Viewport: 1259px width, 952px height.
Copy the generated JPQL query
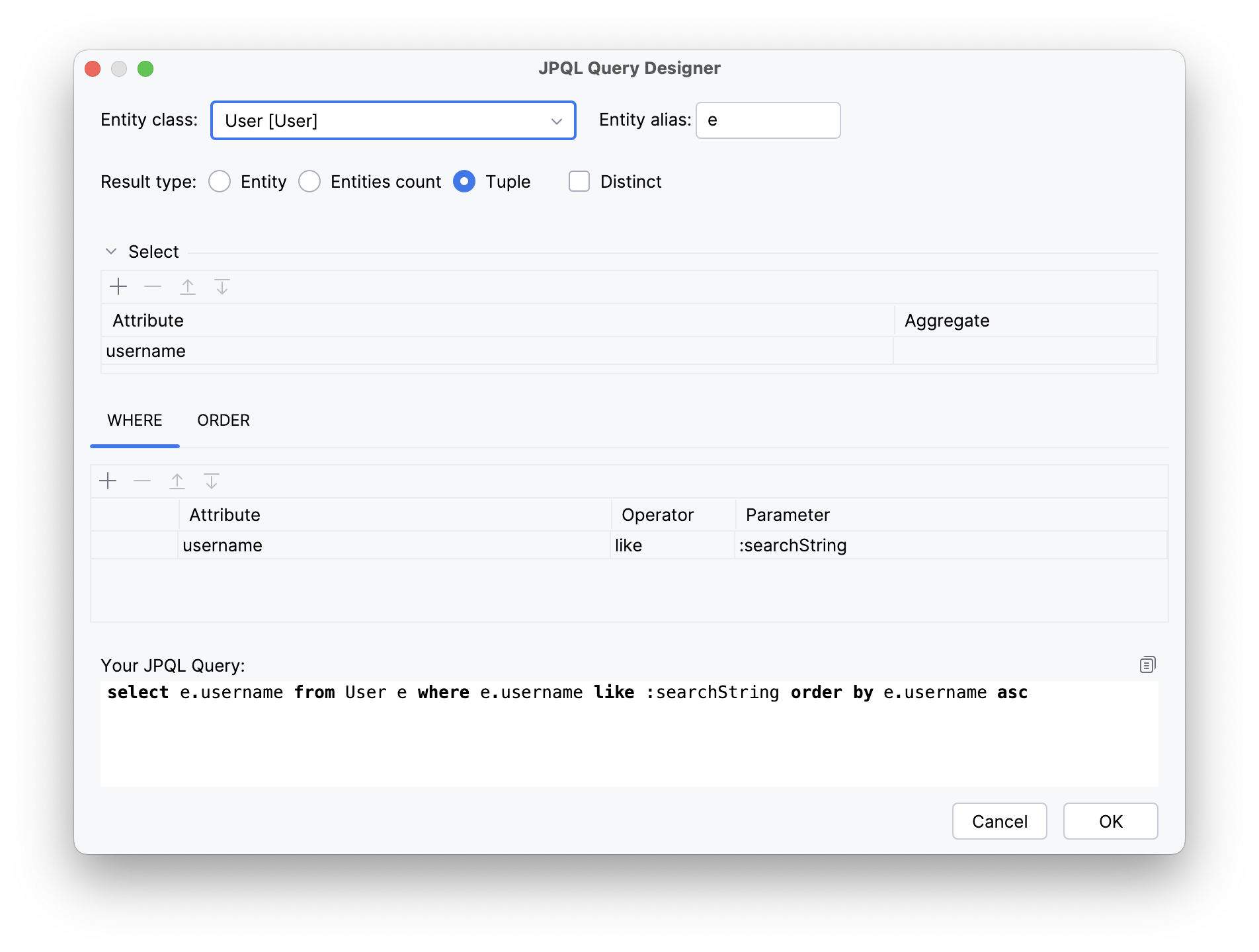(1147, 664)
